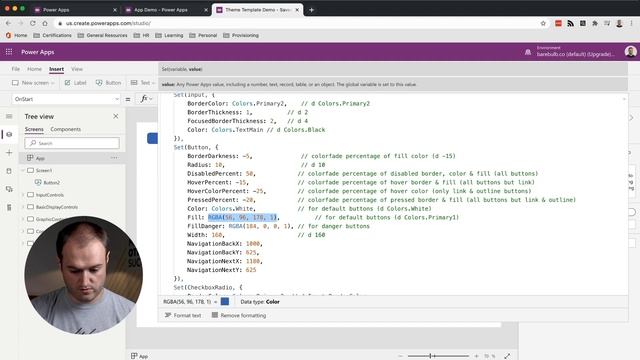Click the Tree view search field

[x=72, y=143]
